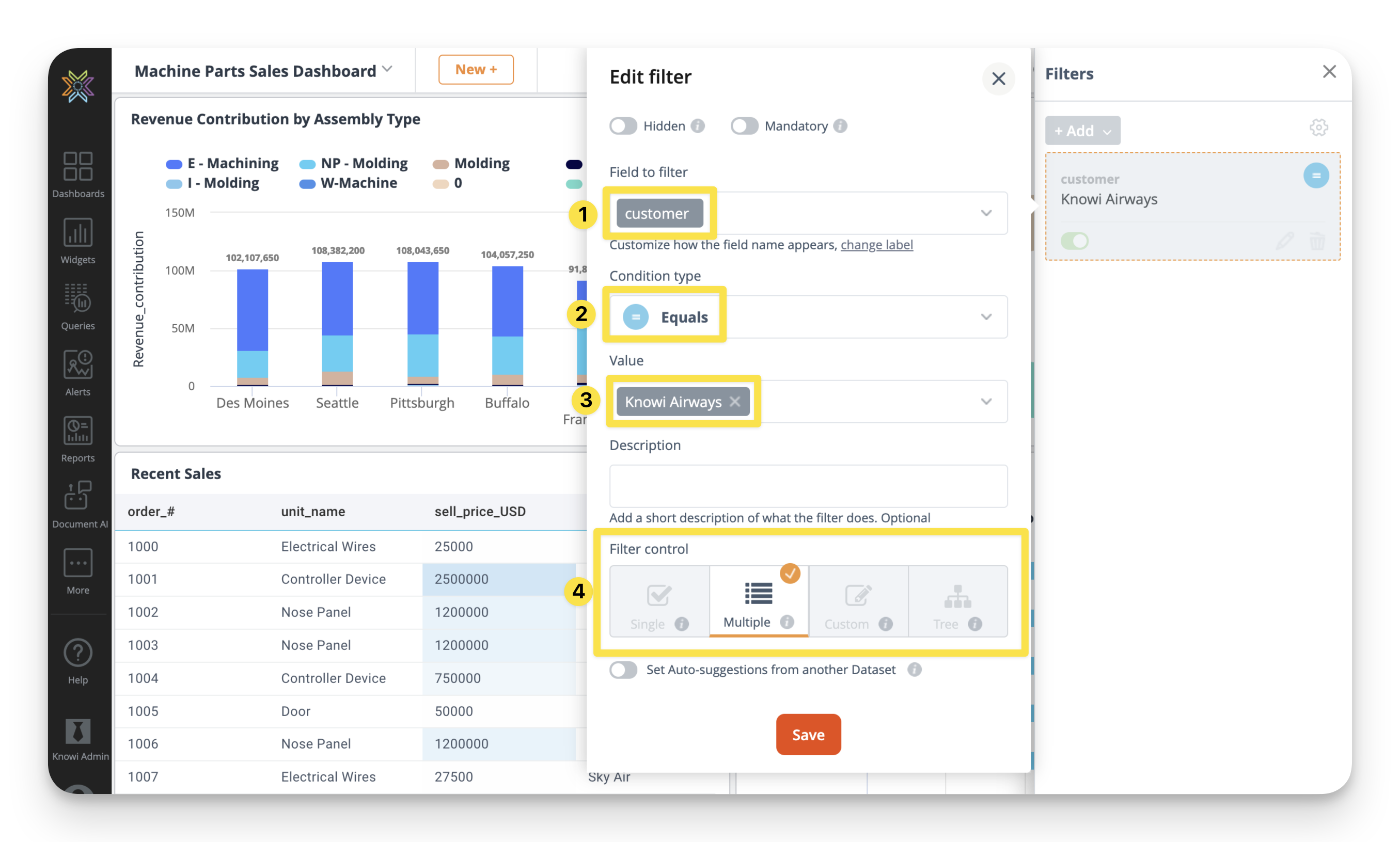Image resolution: width=1400 pixels, height=842 pixels.
Task: Enable the Mandatory toggle
Action: 744,126
